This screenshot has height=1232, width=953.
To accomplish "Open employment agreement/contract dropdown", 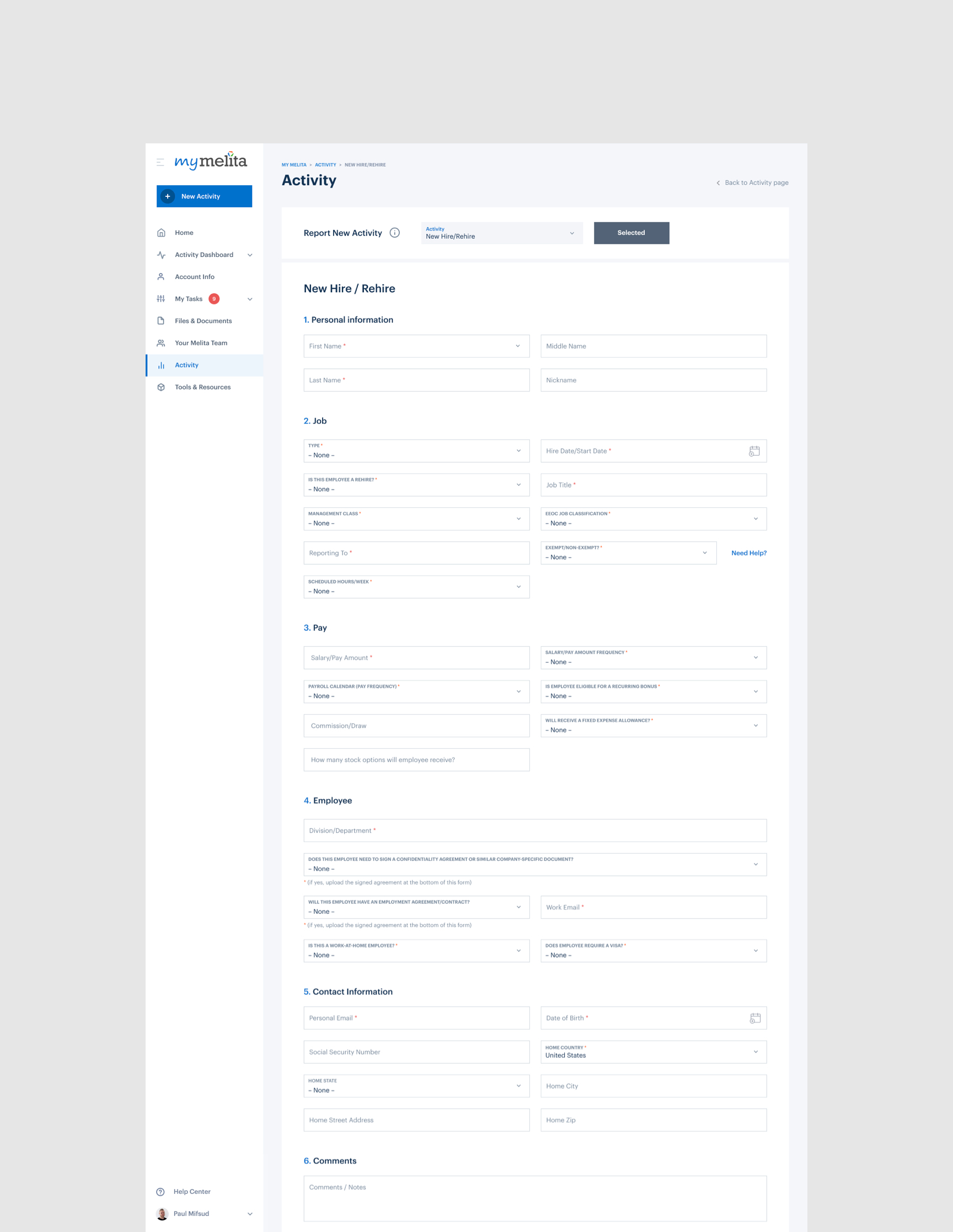I will (416, 908).
